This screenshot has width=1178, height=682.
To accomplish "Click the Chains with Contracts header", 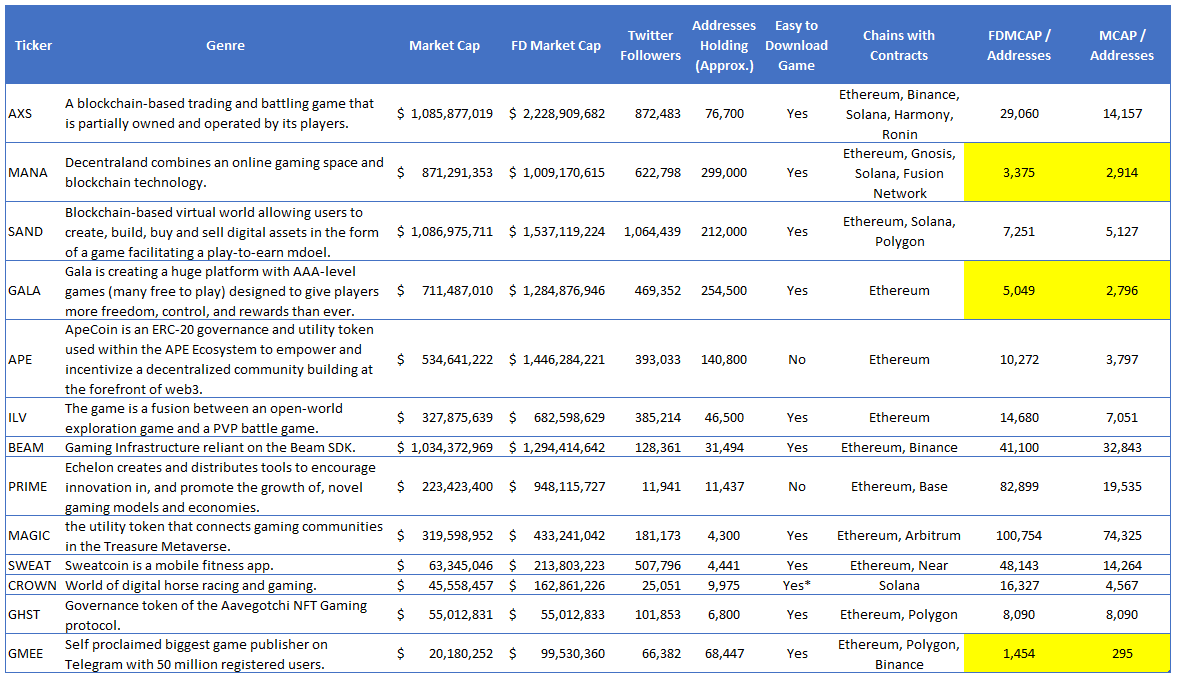I will pyautogui.click(x=898, y=45).
